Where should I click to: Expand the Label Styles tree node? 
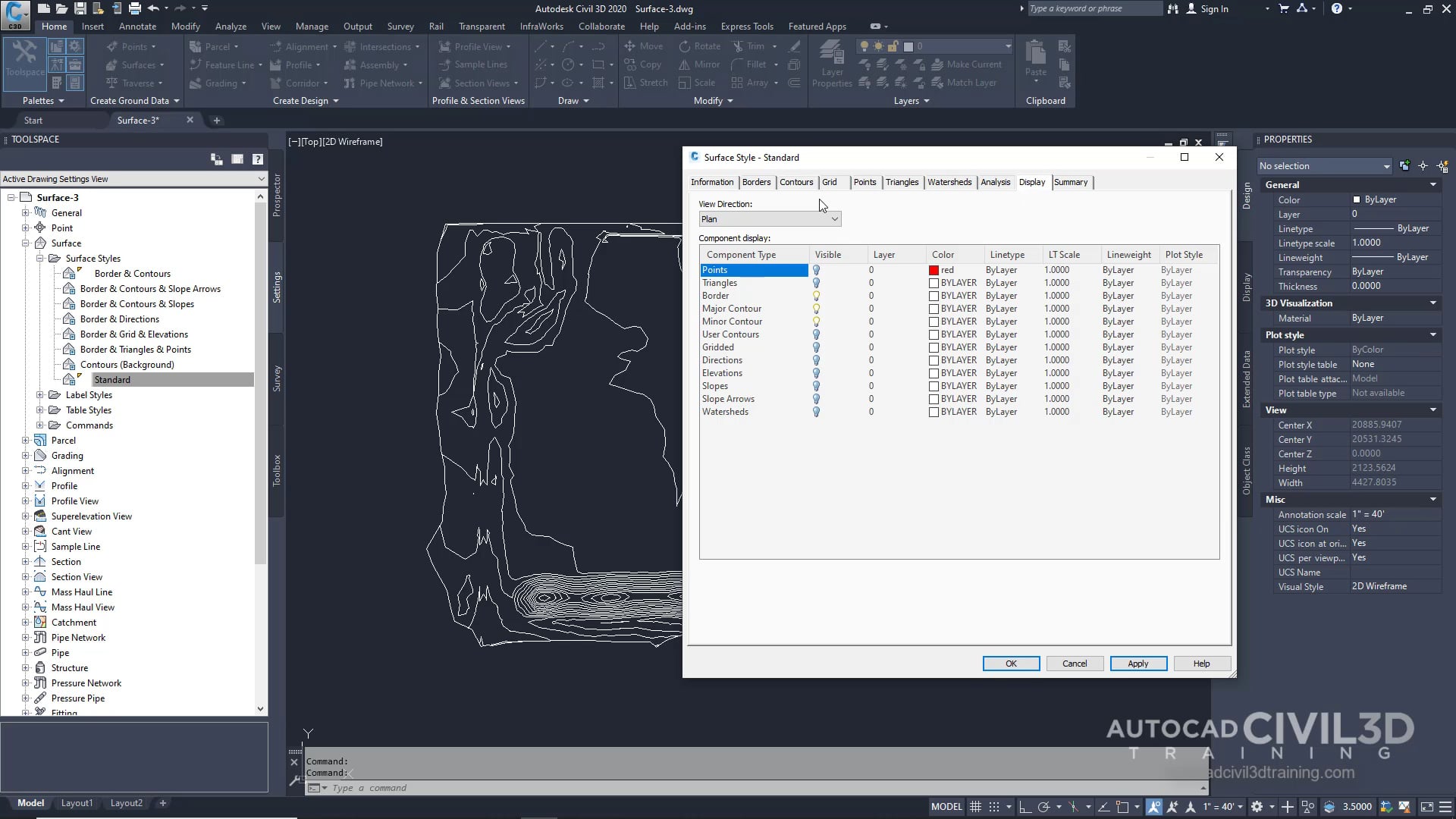40,395
